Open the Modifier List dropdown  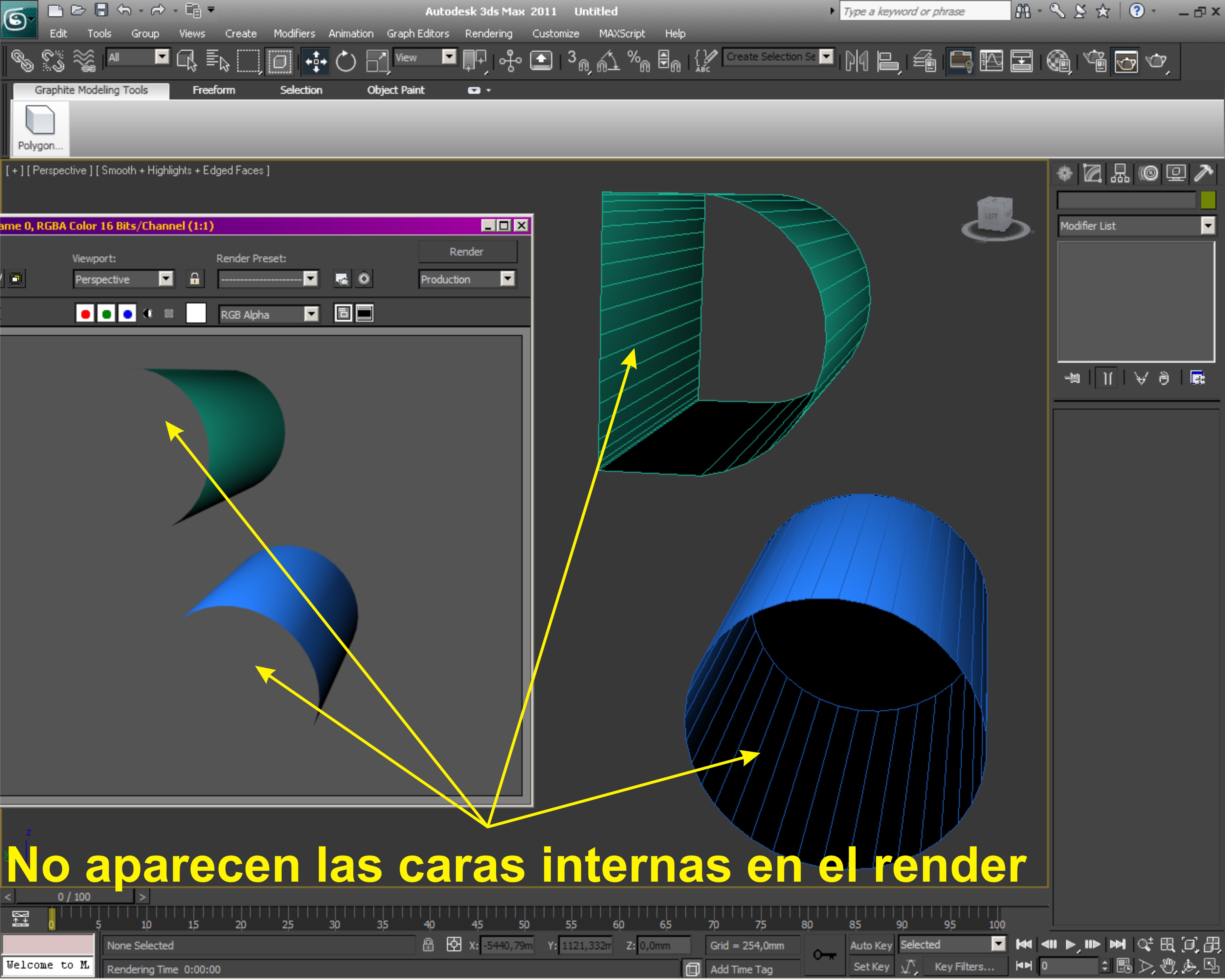tap(1207, 226)
